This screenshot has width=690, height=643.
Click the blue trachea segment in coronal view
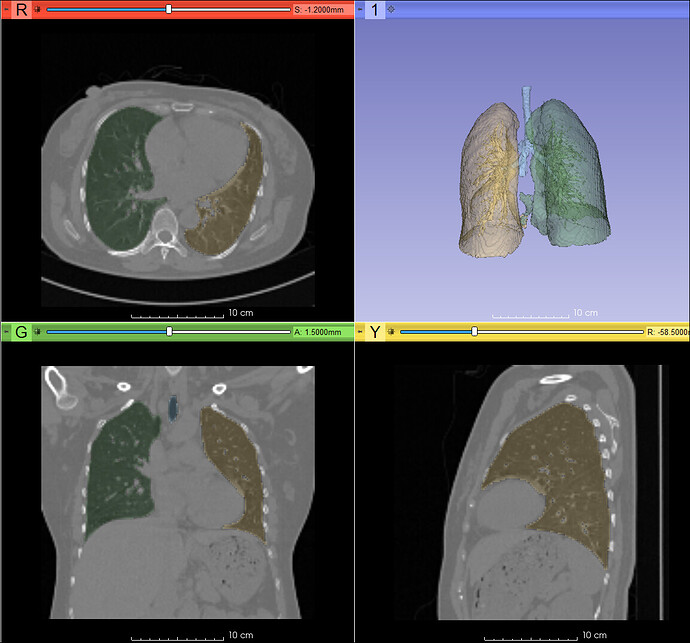tap(174, 407)
